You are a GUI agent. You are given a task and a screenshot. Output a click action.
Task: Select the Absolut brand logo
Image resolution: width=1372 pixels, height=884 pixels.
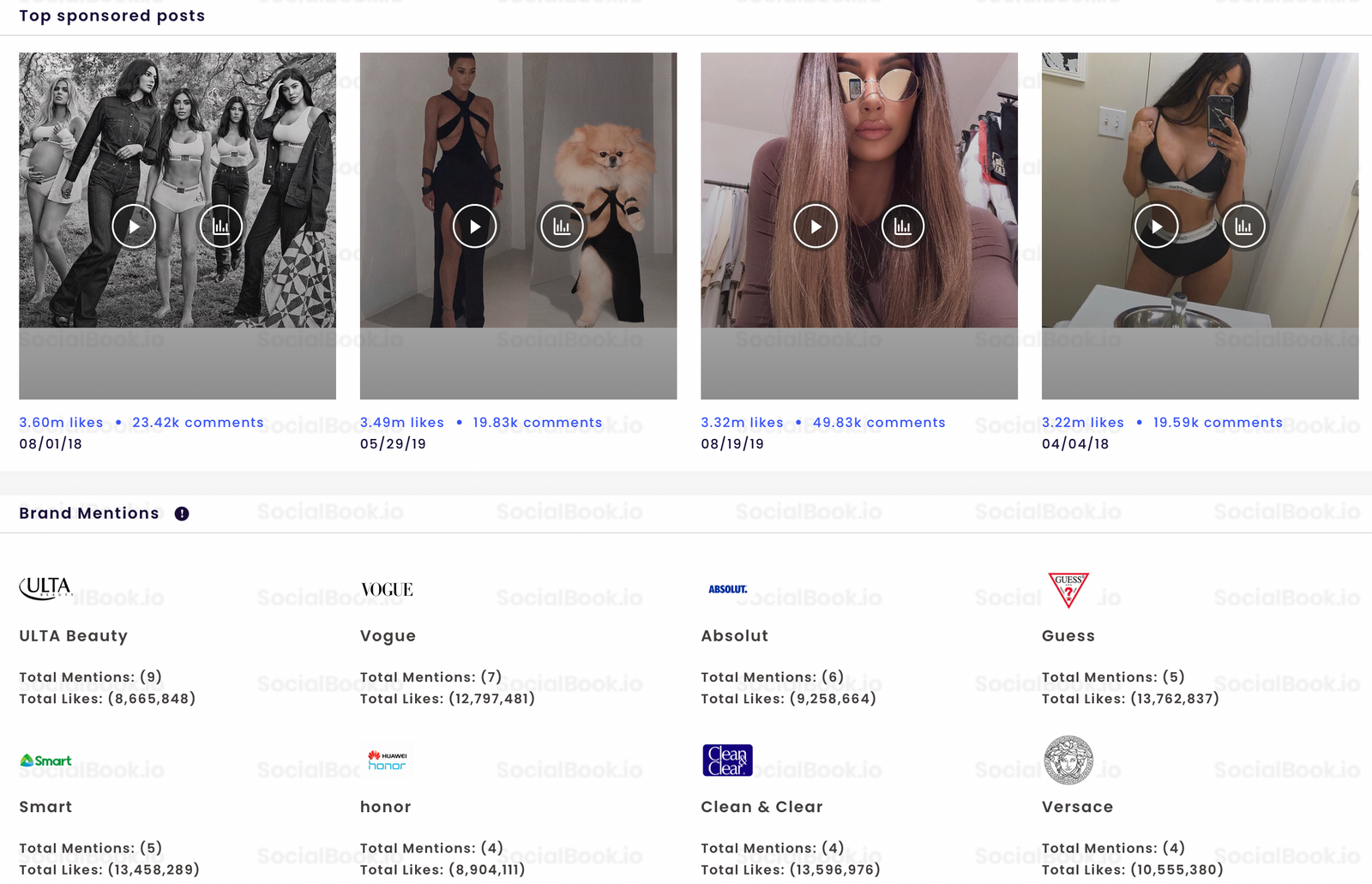pyautogui.click(x=725, y=589)
